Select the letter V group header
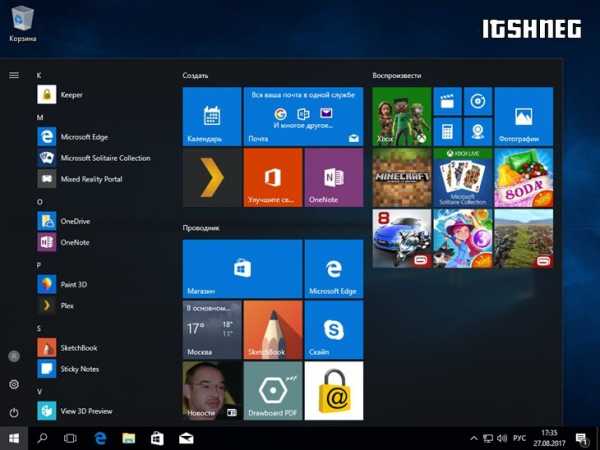 pos(39,392)
